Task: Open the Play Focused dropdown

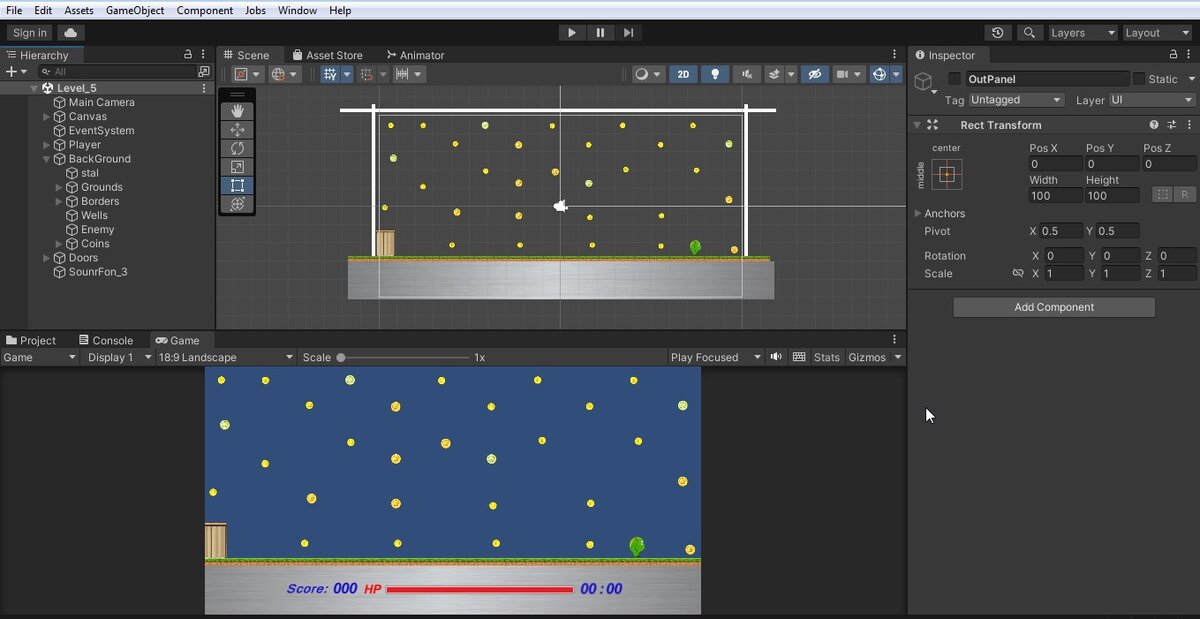Action: (714, 357)
